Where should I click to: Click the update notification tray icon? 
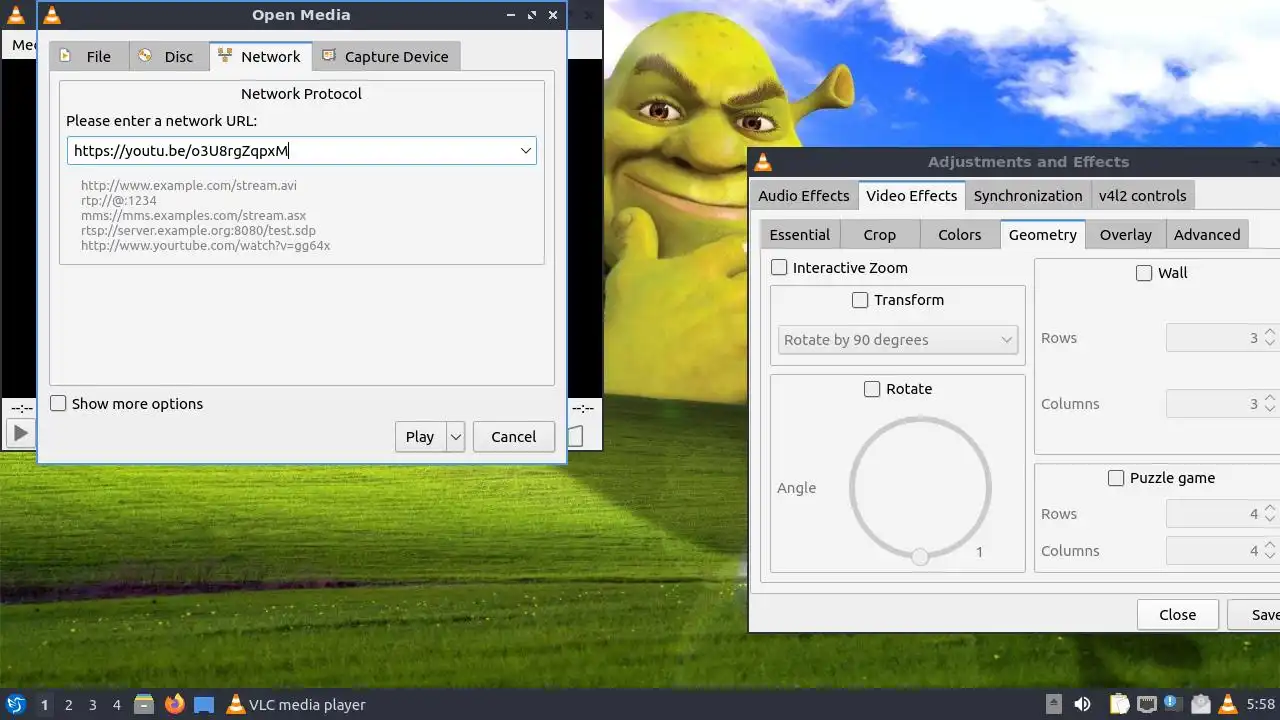point(1173,704)
